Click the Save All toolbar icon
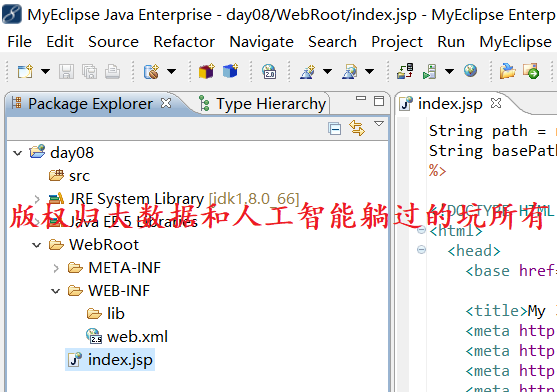Screen dimensions: 557x392 90,71
